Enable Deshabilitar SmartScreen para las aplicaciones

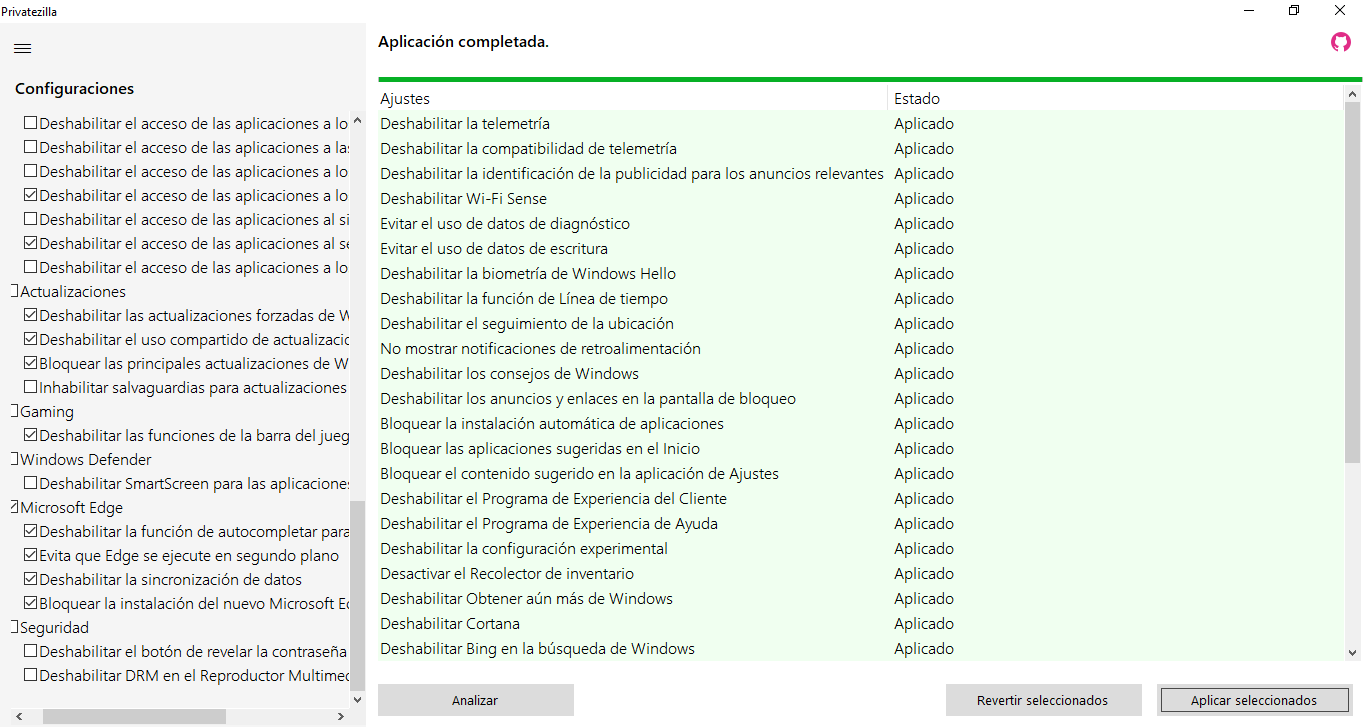pyautogui.click(x=31, y=484)
